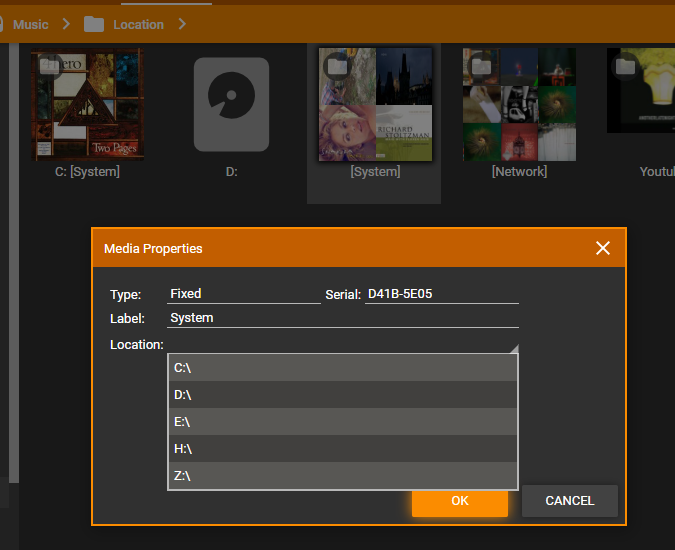The height and width of the screenshot is (550, 675).
Task: Pick H:\ in the Location dropdown list
Action: tap(342, 449)
